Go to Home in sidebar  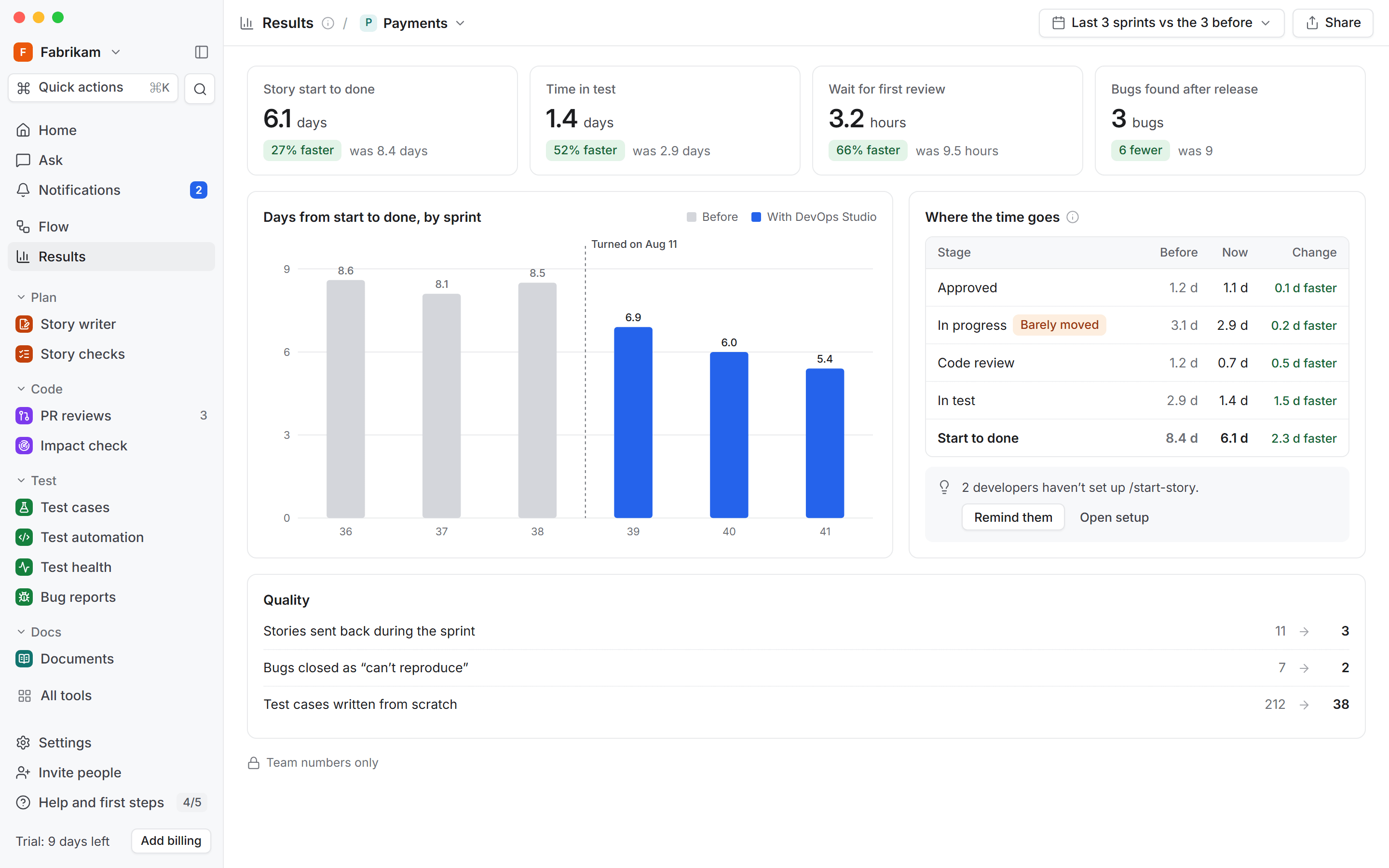(111, 130)
